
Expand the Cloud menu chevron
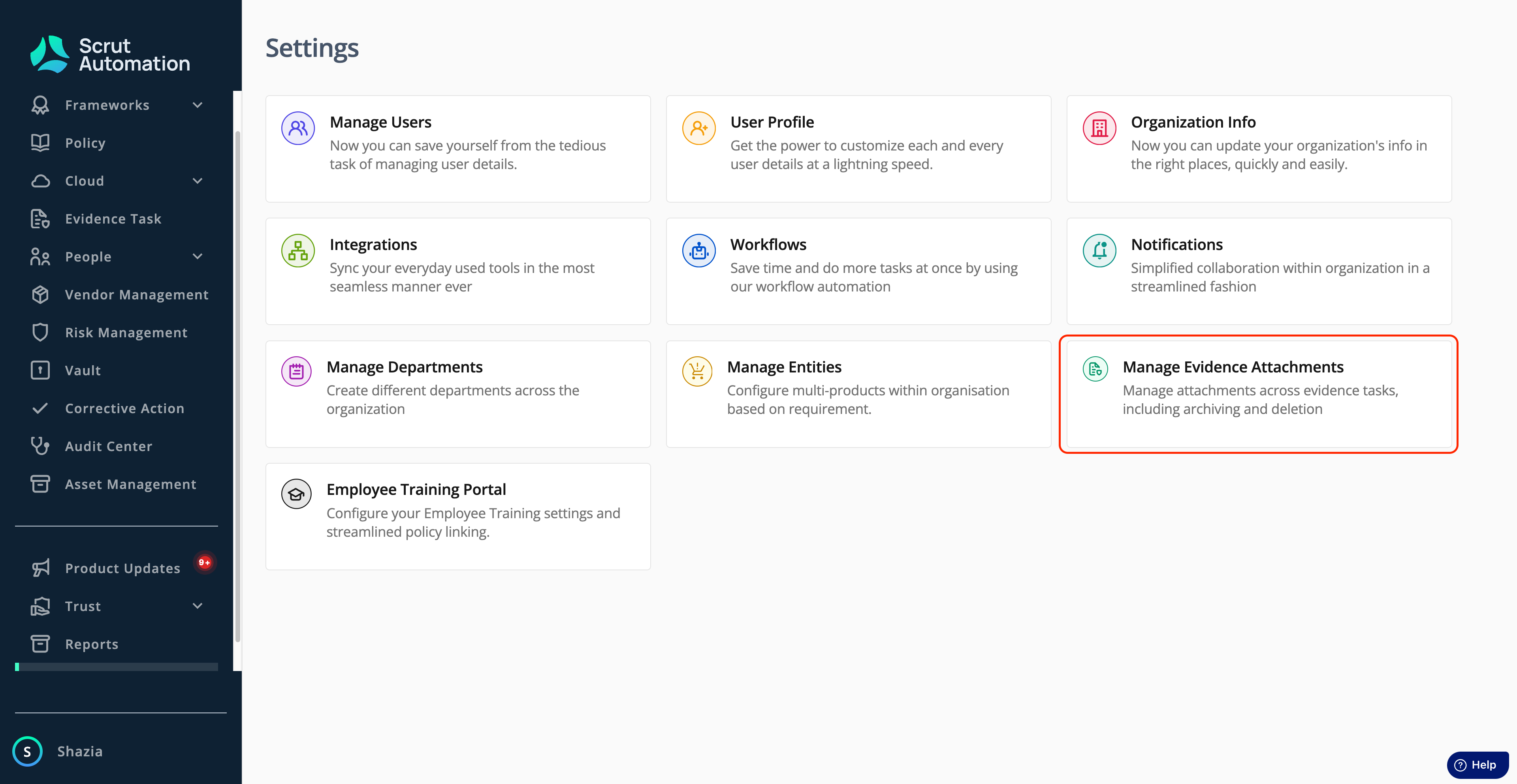coord(197,181)
